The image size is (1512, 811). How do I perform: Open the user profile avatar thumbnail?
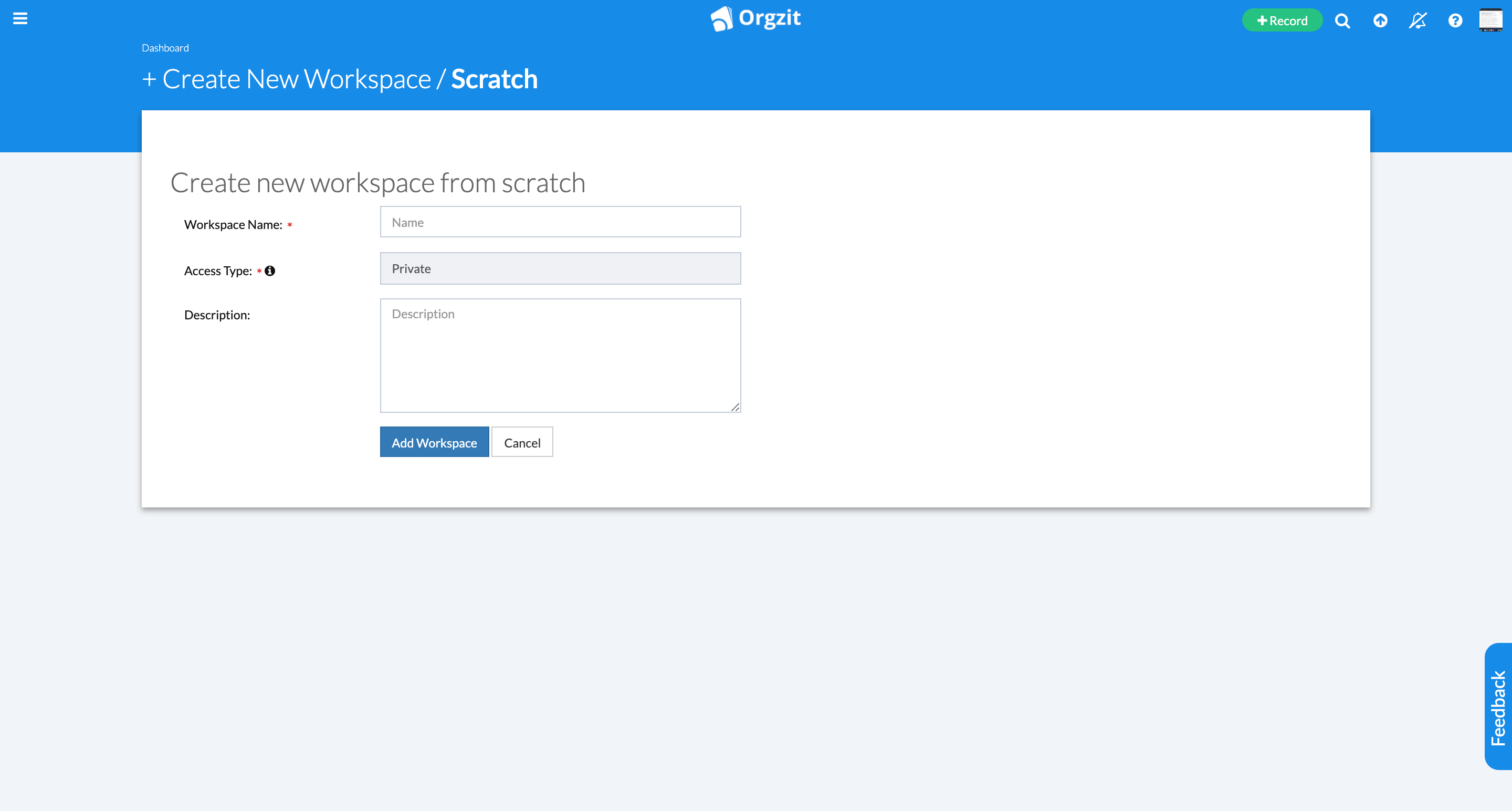(x=1491, y=20)
